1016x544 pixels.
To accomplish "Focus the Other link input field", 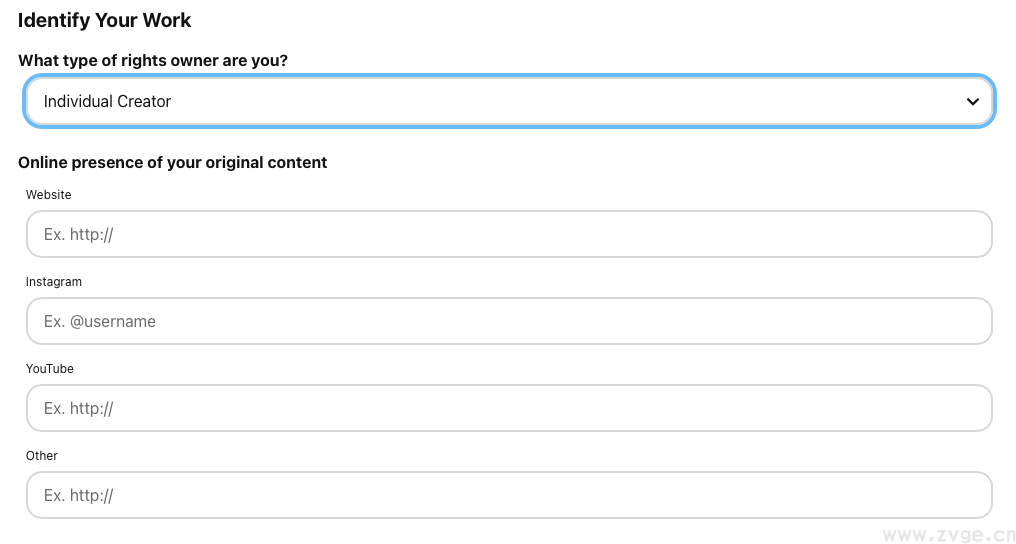I will 508,495.
